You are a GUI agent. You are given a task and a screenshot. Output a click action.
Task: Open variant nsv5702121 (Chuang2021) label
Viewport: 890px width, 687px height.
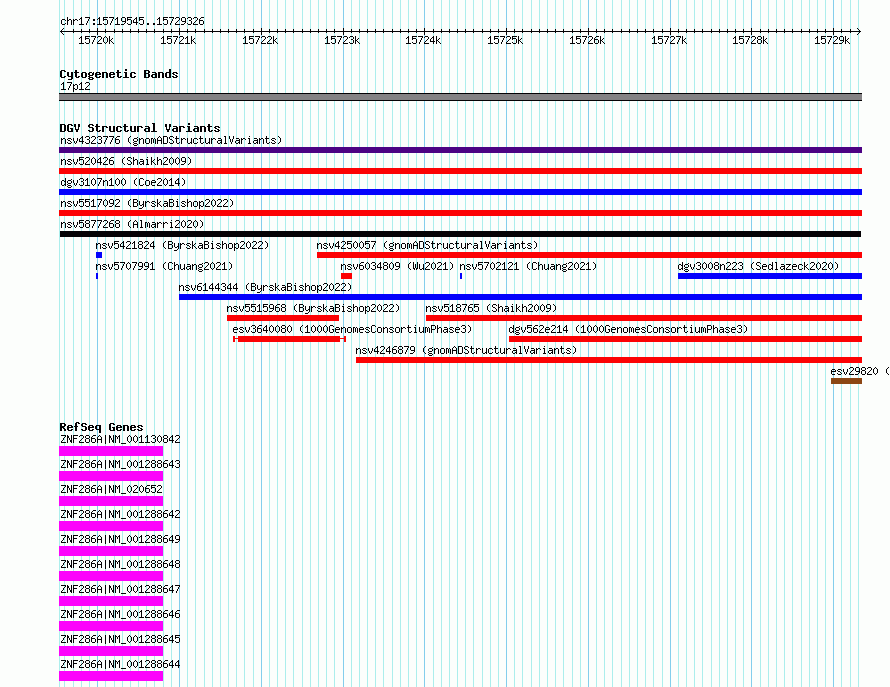528,266
